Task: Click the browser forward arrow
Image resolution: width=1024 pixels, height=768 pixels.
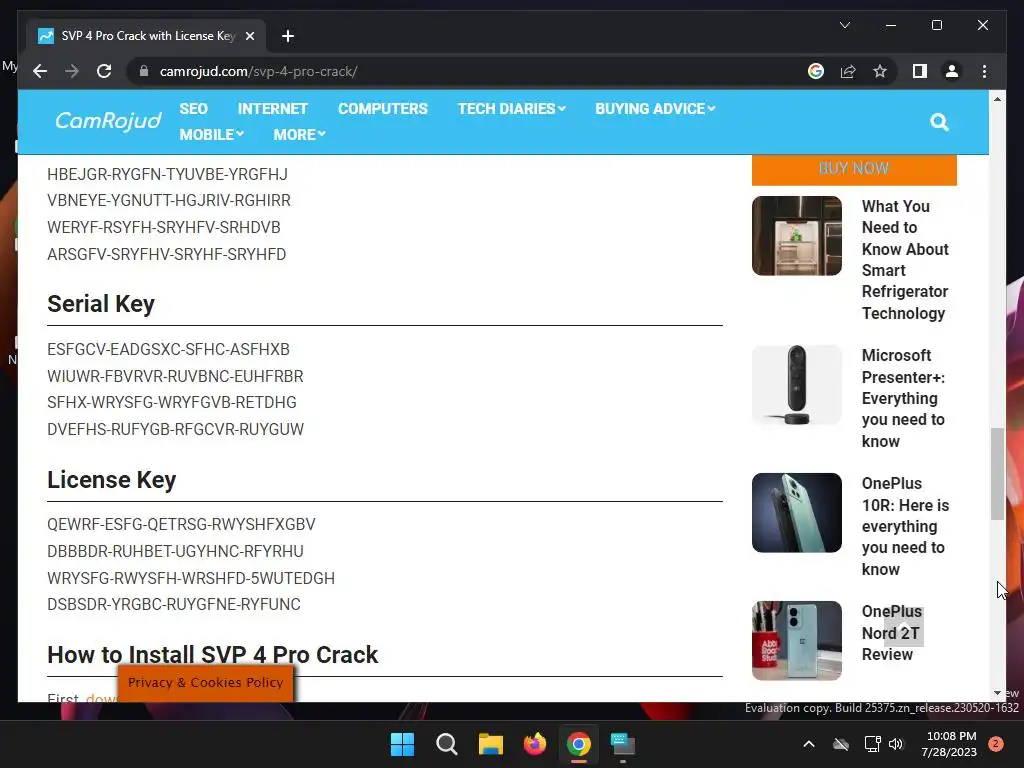Action: (72, 71)
